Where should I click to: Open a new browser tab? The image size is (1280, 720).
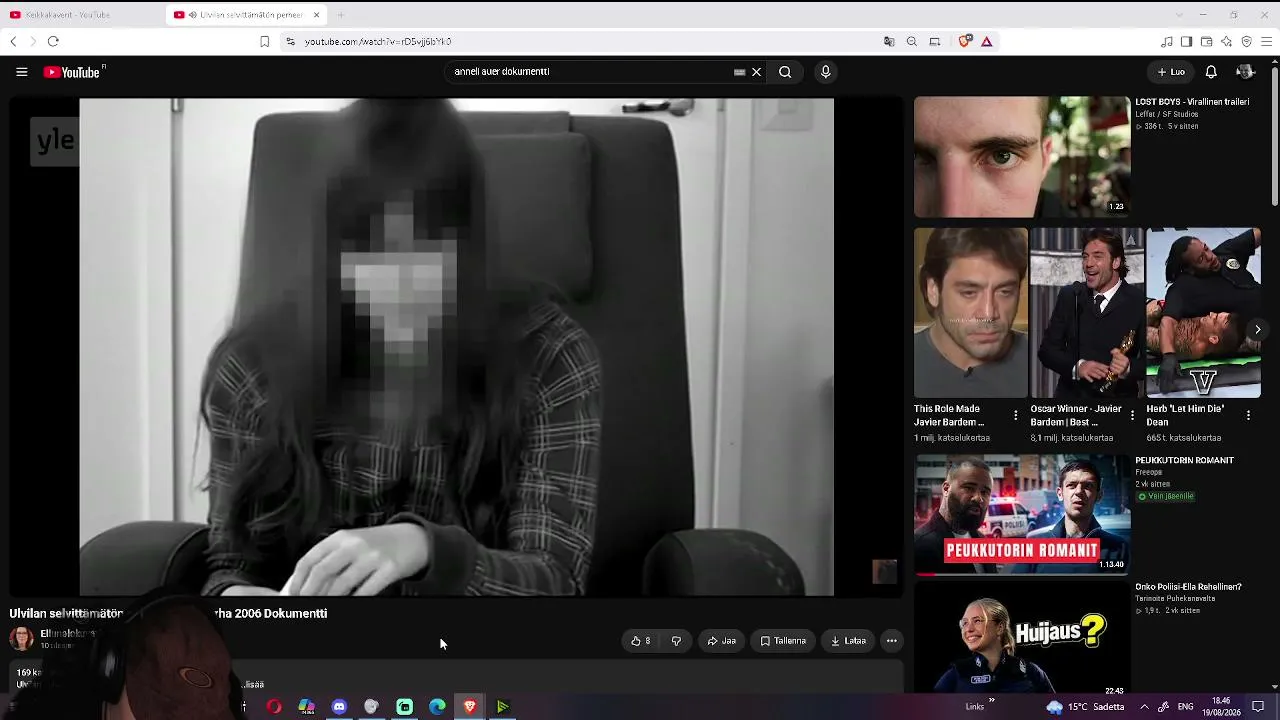tap(341, 15)
